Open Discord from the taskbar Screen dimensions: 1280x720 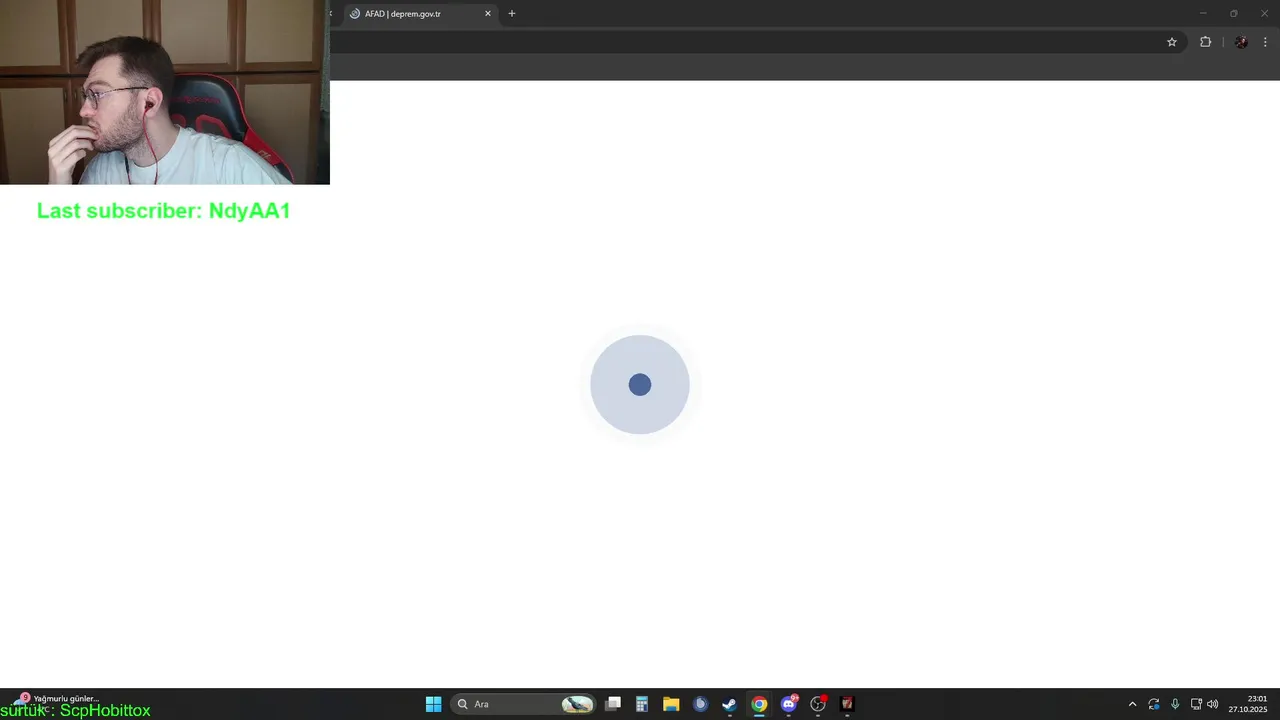pos(789,704)
